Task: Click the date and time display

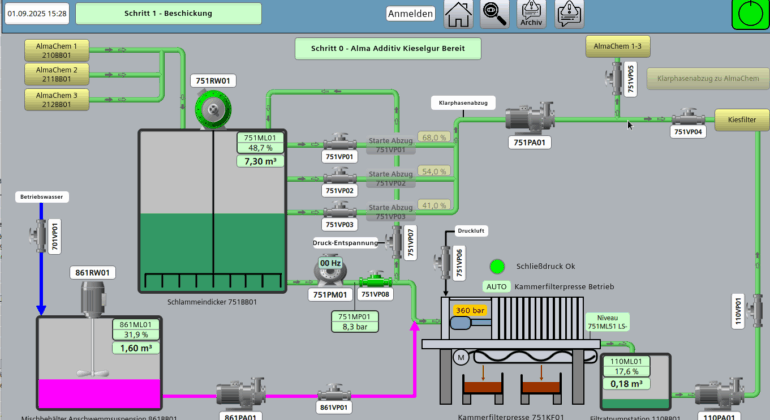Action: pos(37,13)
